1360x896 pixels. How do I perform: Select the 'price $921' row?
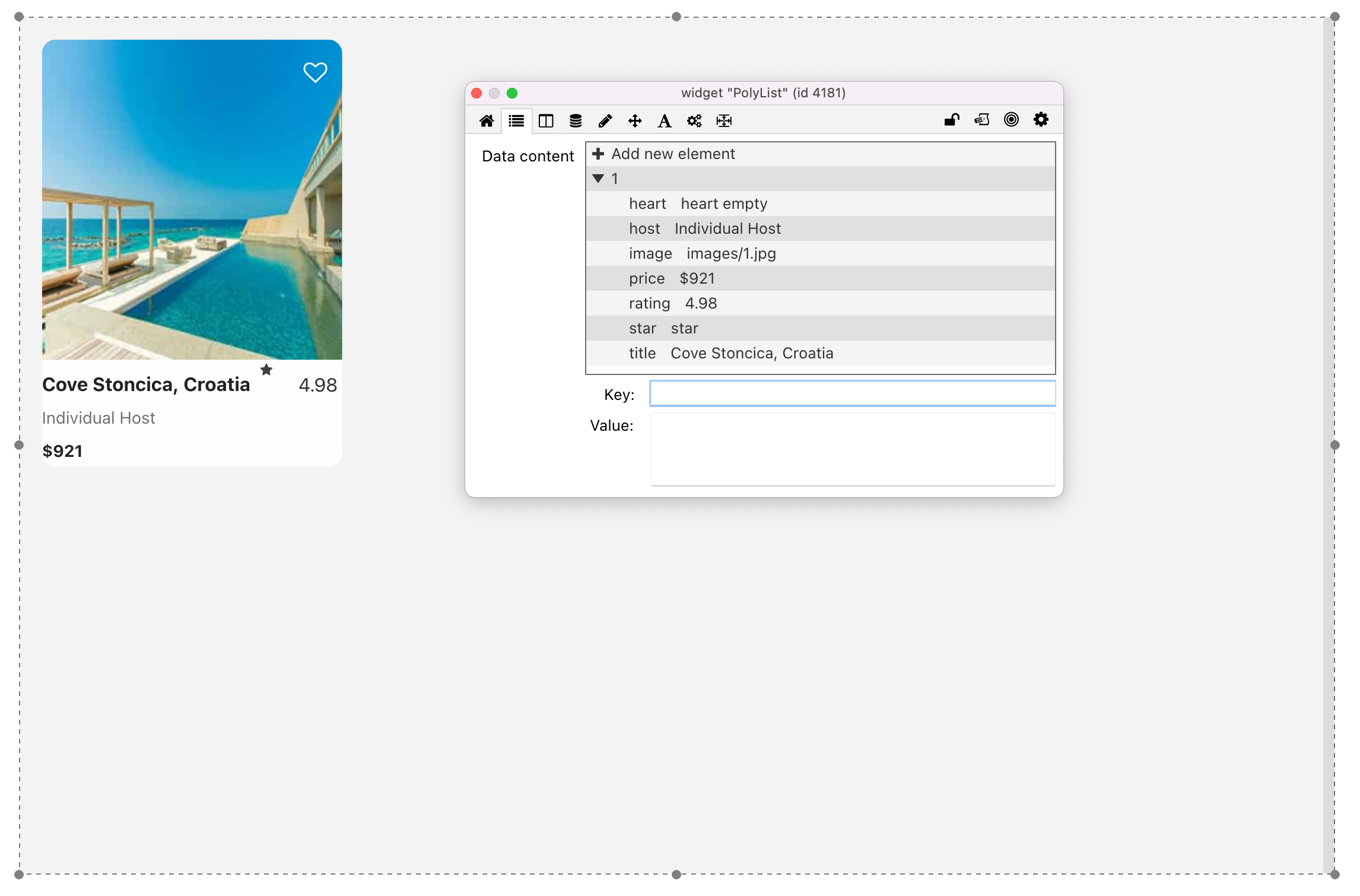tap(672, 278)
